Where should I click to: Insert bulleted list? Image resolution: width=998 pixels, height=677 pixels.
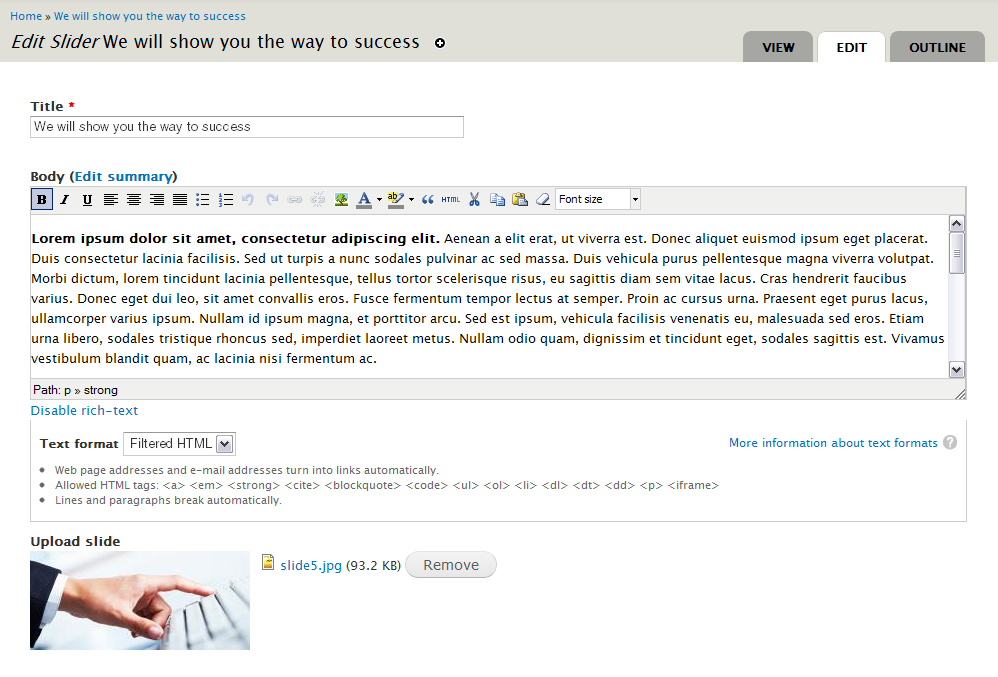click(202, 200)
